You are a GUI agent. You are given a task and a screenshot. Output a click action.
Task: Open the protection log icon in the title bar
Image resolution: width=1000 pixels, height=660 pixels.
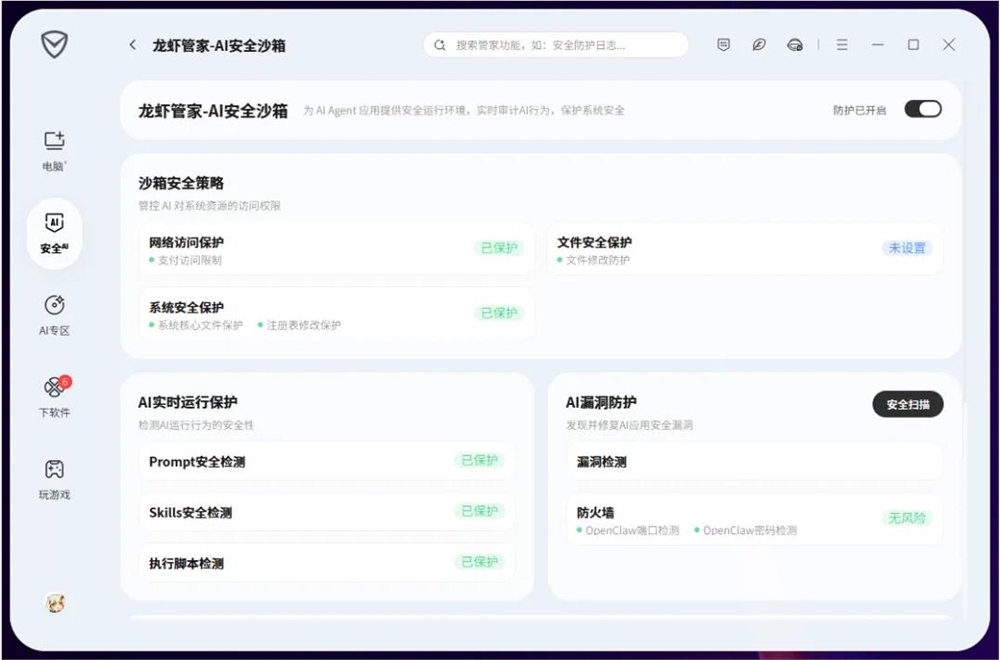(x=723, y=45)
